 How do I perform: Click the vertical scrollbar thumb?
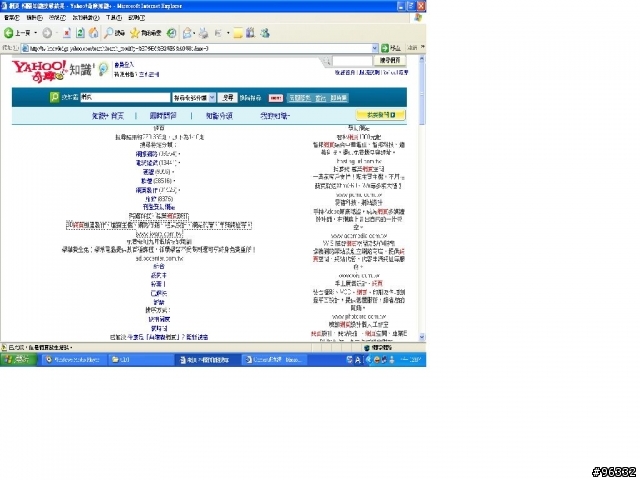422,94
